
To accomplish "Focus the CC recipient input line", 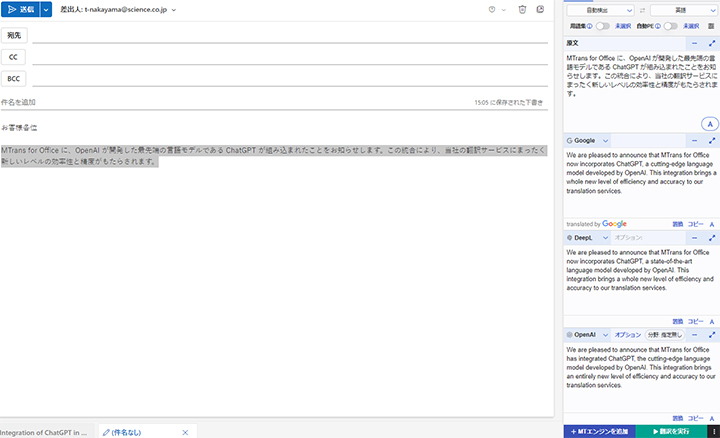I will pos(290,57).
